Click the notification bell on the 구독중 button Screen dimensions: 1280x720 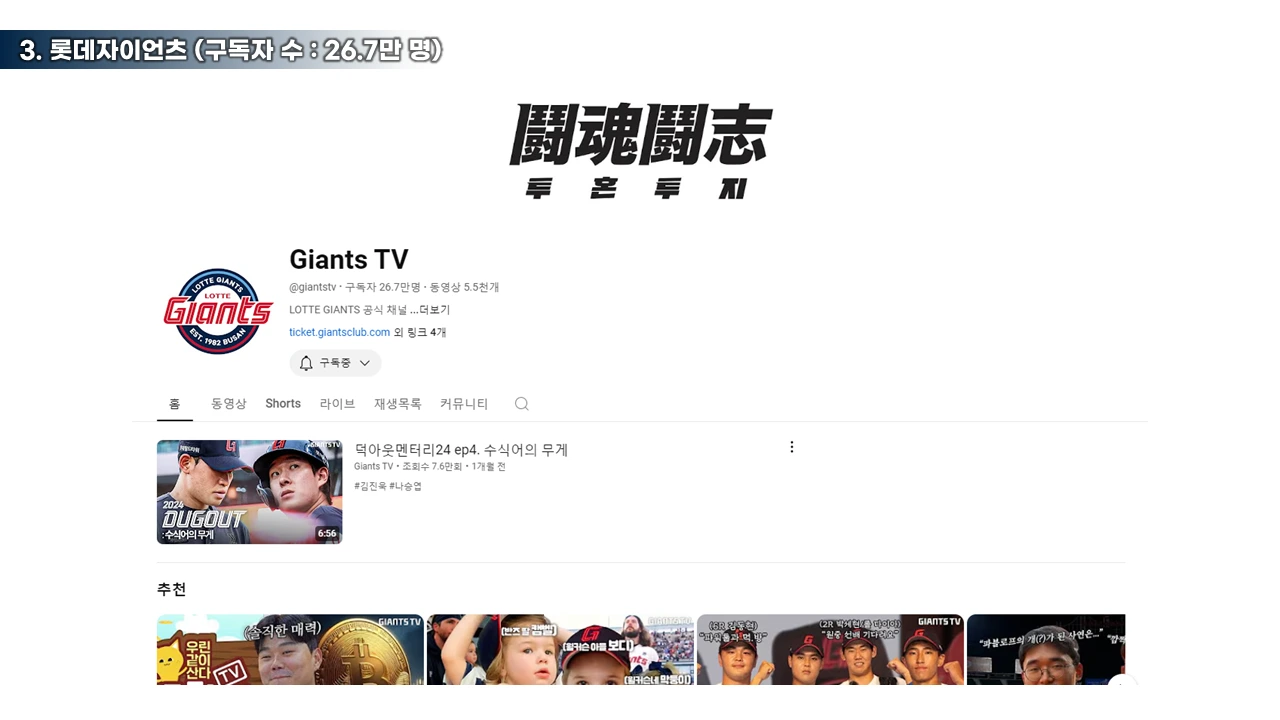pos(306,363)
